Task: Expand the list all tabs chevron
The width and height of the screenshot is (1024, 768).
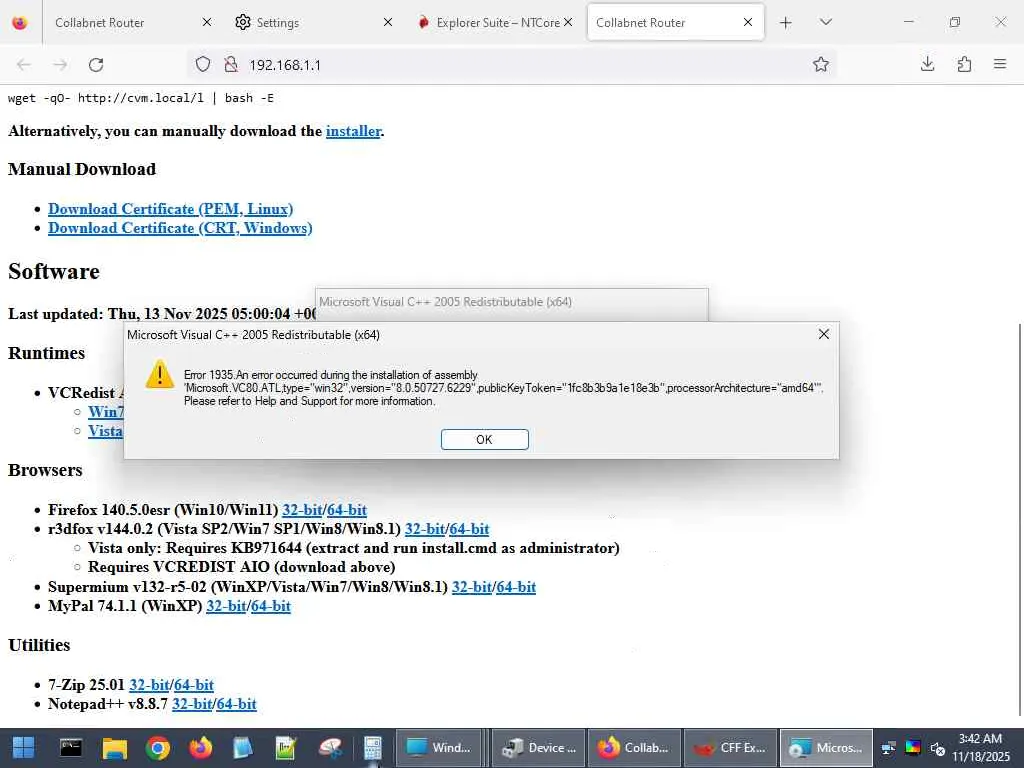Action: coord(825,22)
